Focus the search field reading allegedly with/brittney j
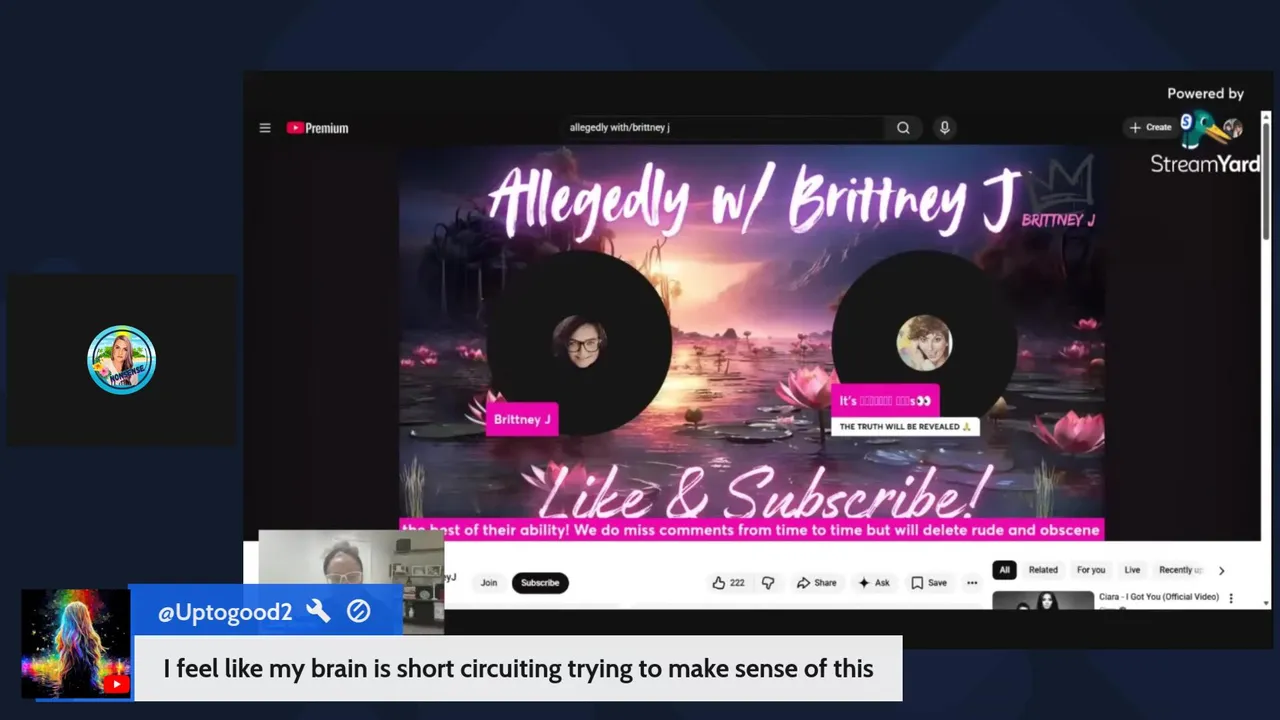 click(723, 128)
